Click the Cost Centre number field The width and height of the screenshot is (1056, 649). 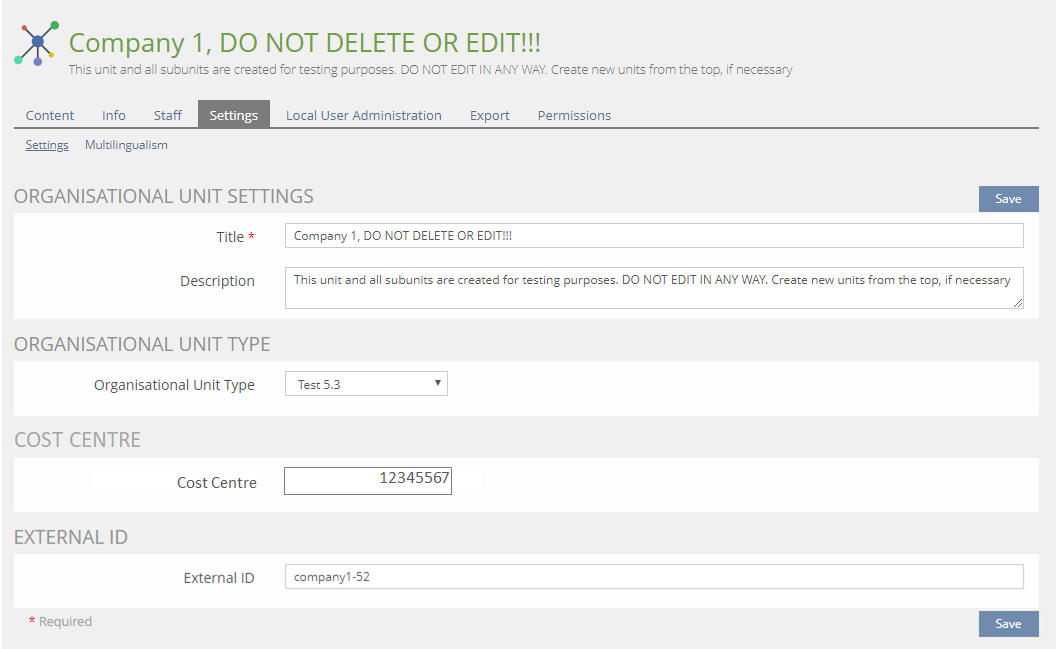click(x=368, y=481)
